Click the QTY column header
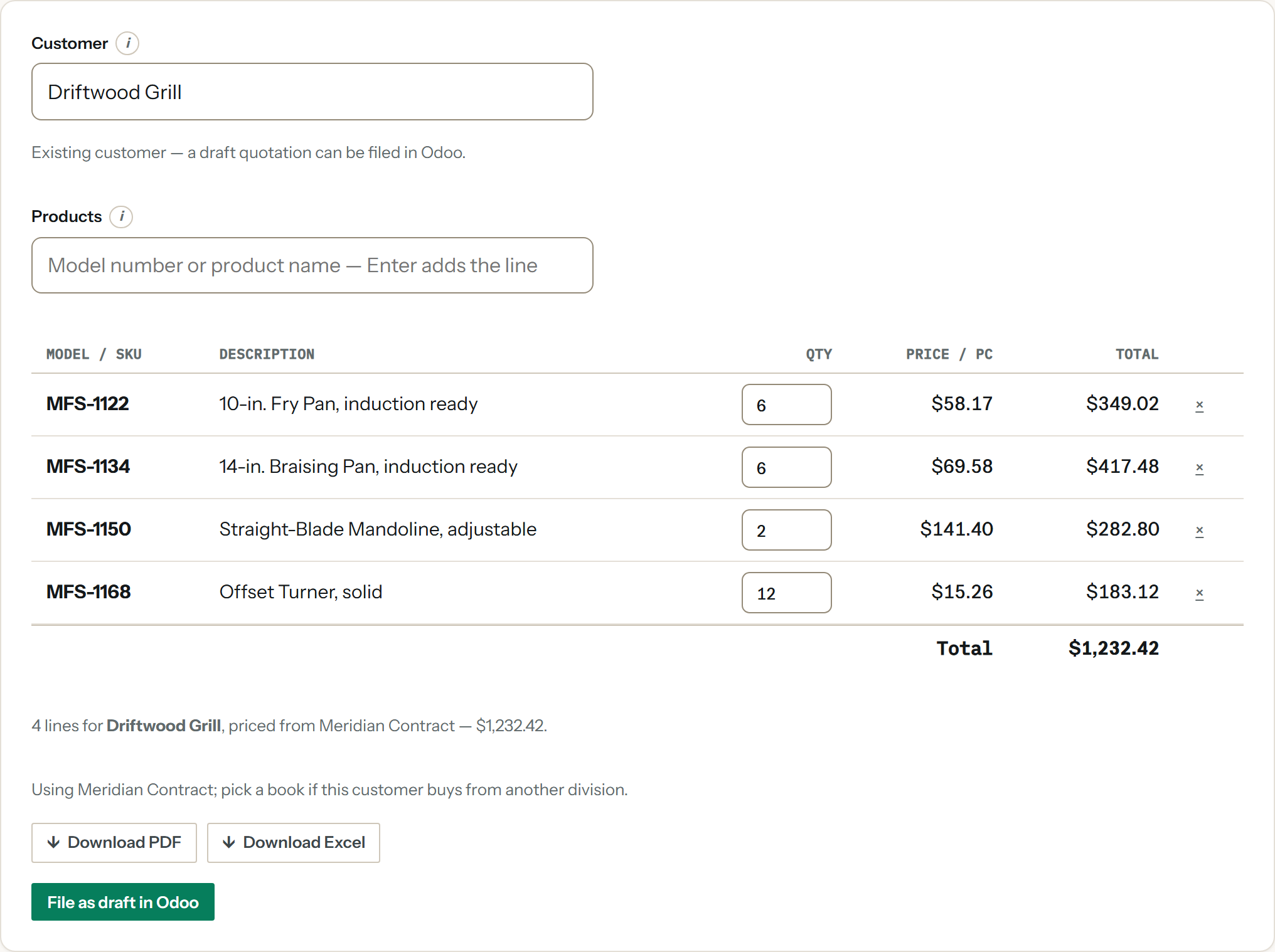1275x952 pixels. click(x=819, y=354)
